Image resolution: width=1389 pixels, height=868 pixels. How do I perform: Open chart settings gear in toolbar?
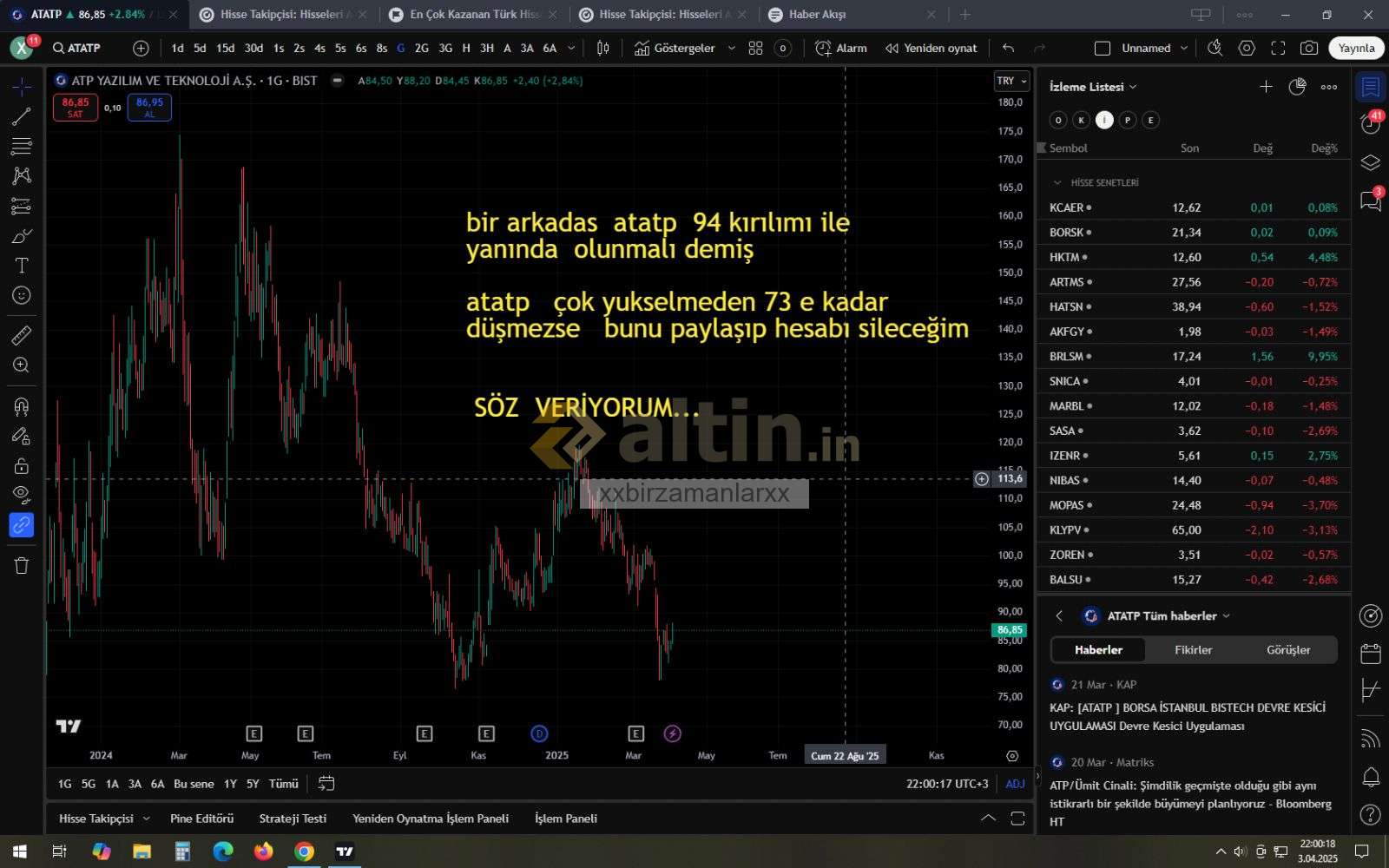click(x=1247, y=48)
